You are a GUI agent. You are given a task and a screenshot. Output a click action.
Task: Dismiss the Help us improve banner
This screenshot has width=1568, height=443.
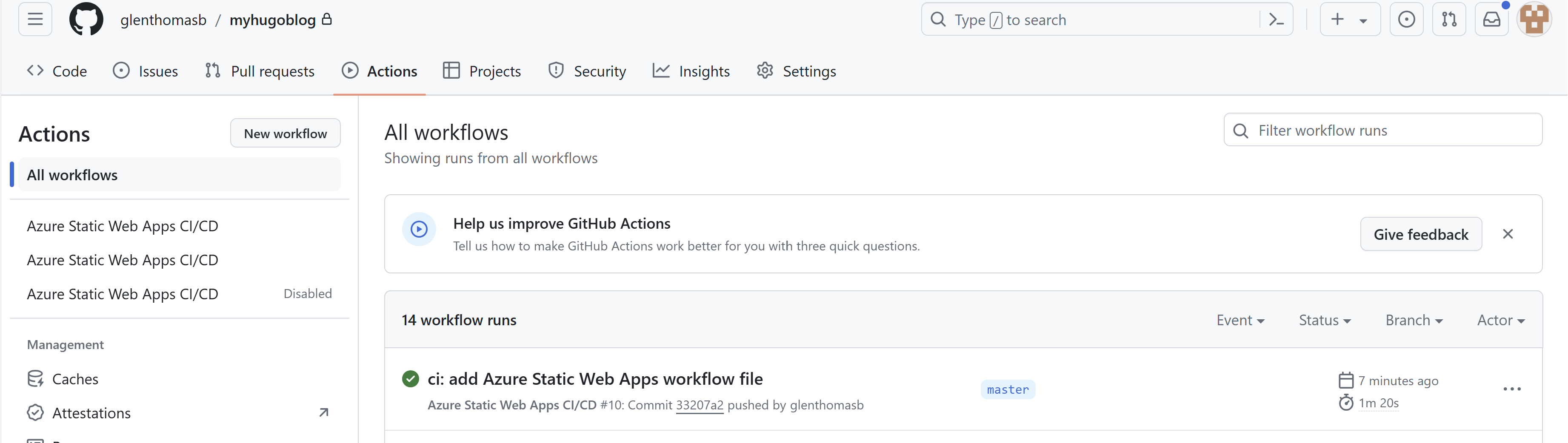pos(1508,234)
